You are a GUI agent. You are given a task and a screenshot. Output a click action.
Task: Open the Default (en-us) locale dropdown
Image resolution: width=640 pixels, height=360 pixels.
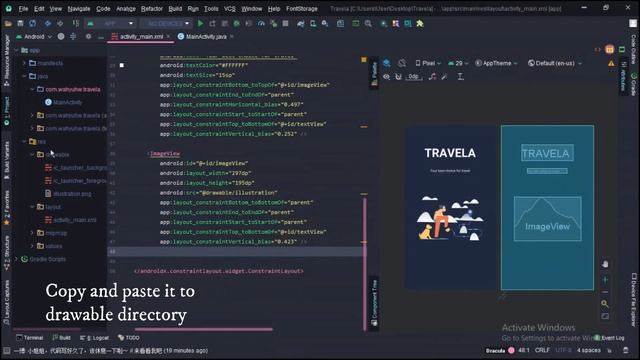[555, 63]
